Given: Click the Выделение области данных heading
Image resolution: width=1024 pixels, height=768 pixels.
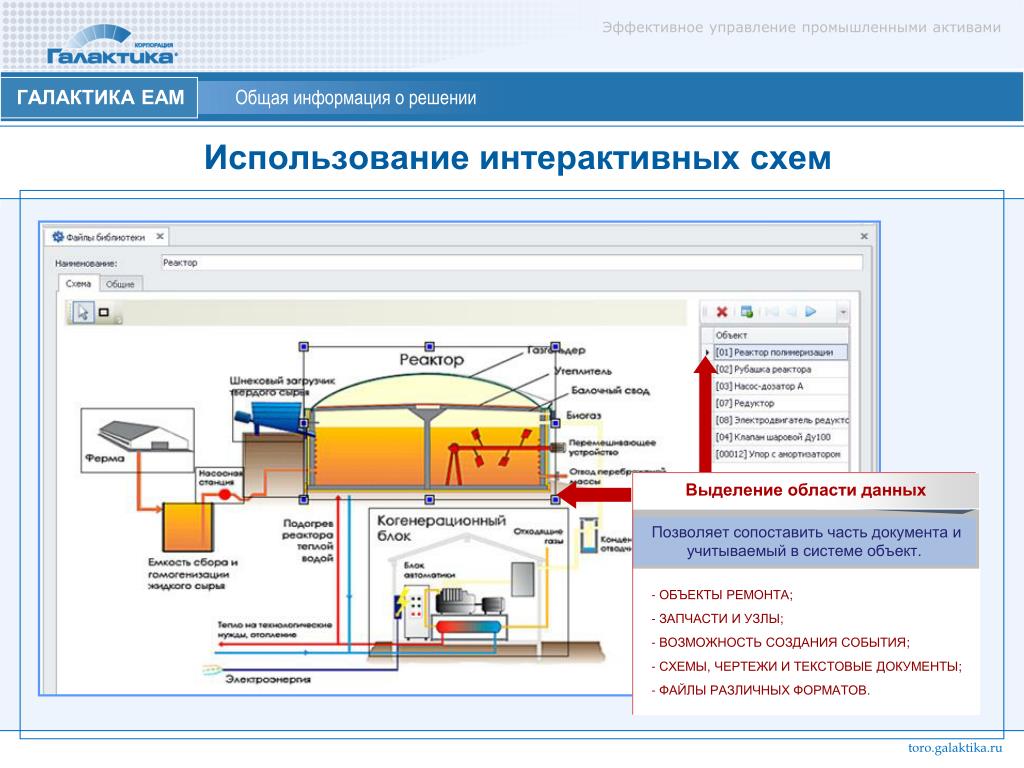Looking at the screenshot, I should point(805,490).
